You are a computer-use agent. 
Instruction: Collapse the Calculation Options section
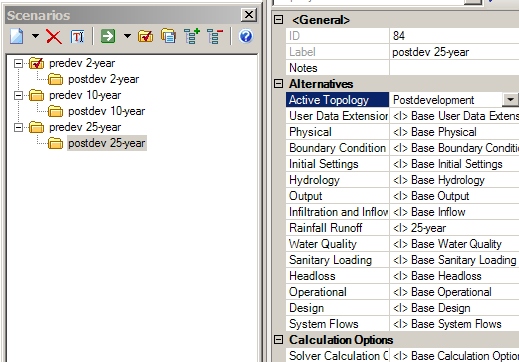tap(278, 340)
